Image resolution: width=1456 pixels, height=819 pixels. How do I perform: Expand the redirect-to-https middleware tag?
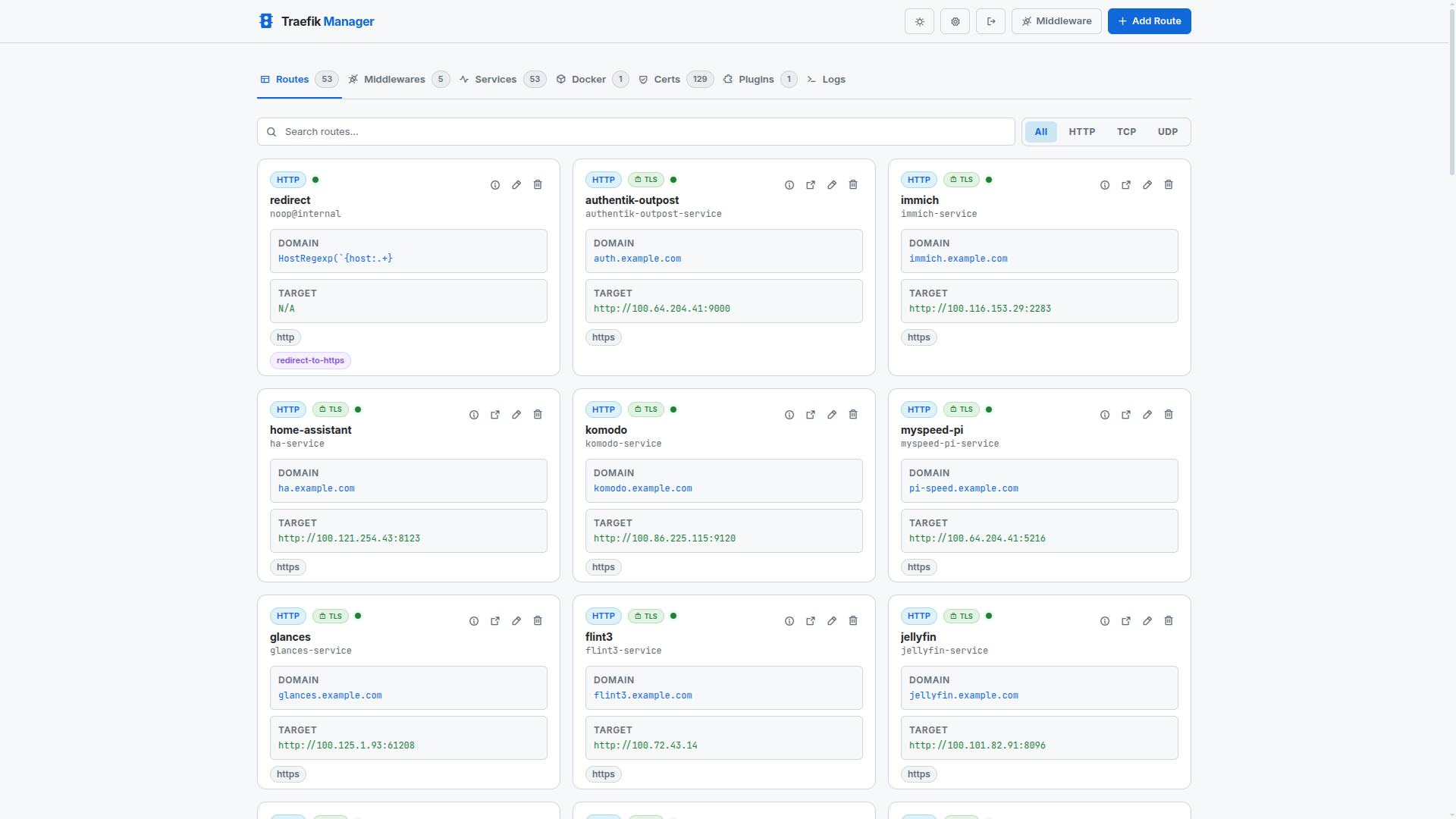click(310, 360)
